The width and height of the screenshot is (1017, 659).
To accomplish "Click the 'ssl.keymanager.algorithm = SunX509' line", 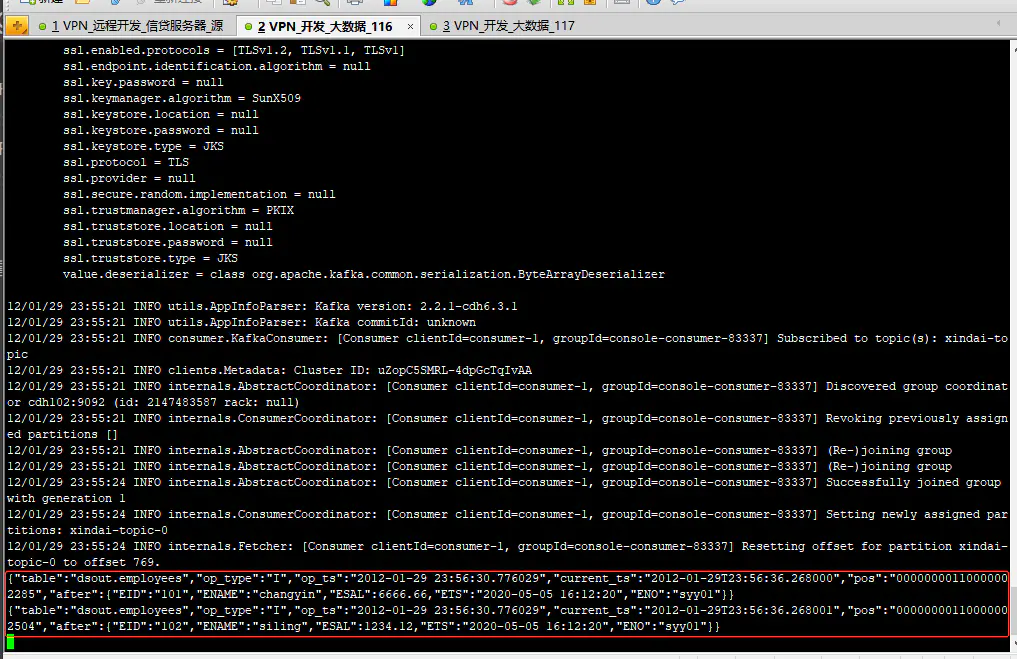I will [182, 98].
